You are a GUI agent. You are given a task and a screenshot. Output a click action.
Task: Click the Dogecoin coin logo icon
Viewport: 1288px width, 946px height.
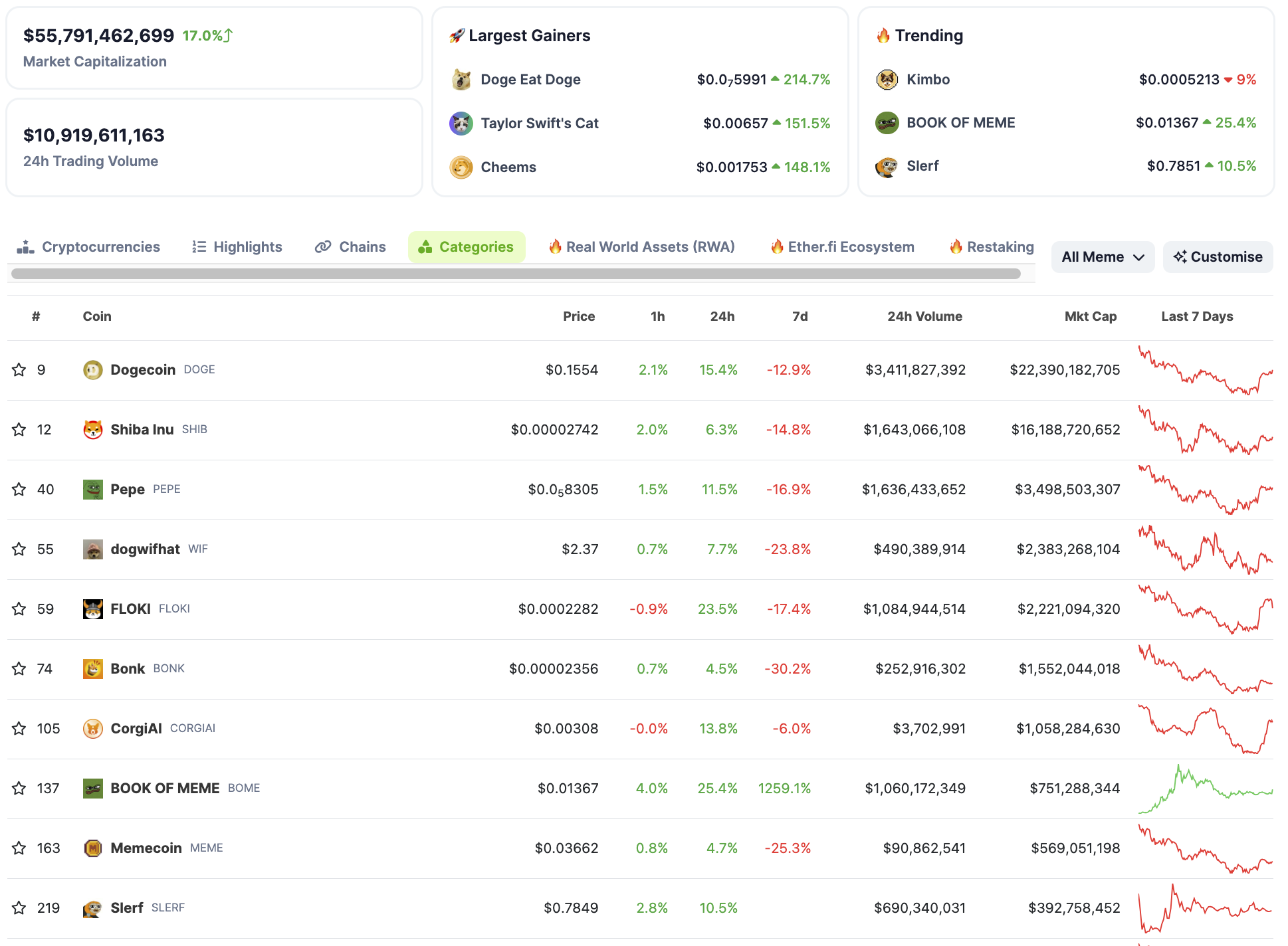[x=92, y=370]
